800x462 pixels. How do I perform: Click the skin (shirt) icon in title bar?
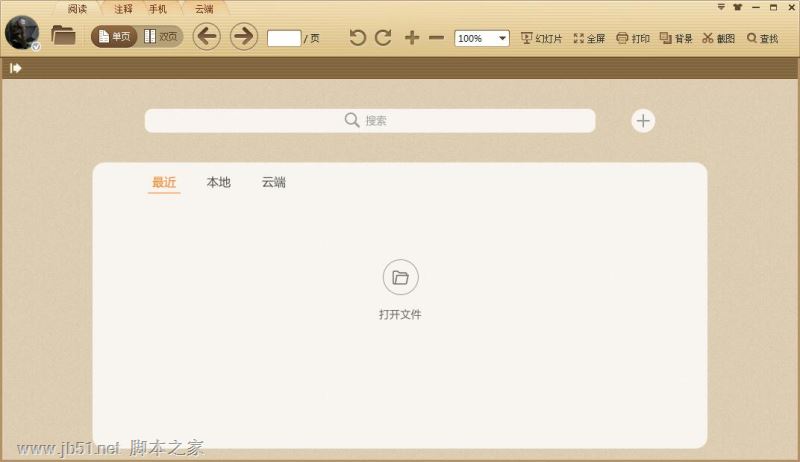738,7
